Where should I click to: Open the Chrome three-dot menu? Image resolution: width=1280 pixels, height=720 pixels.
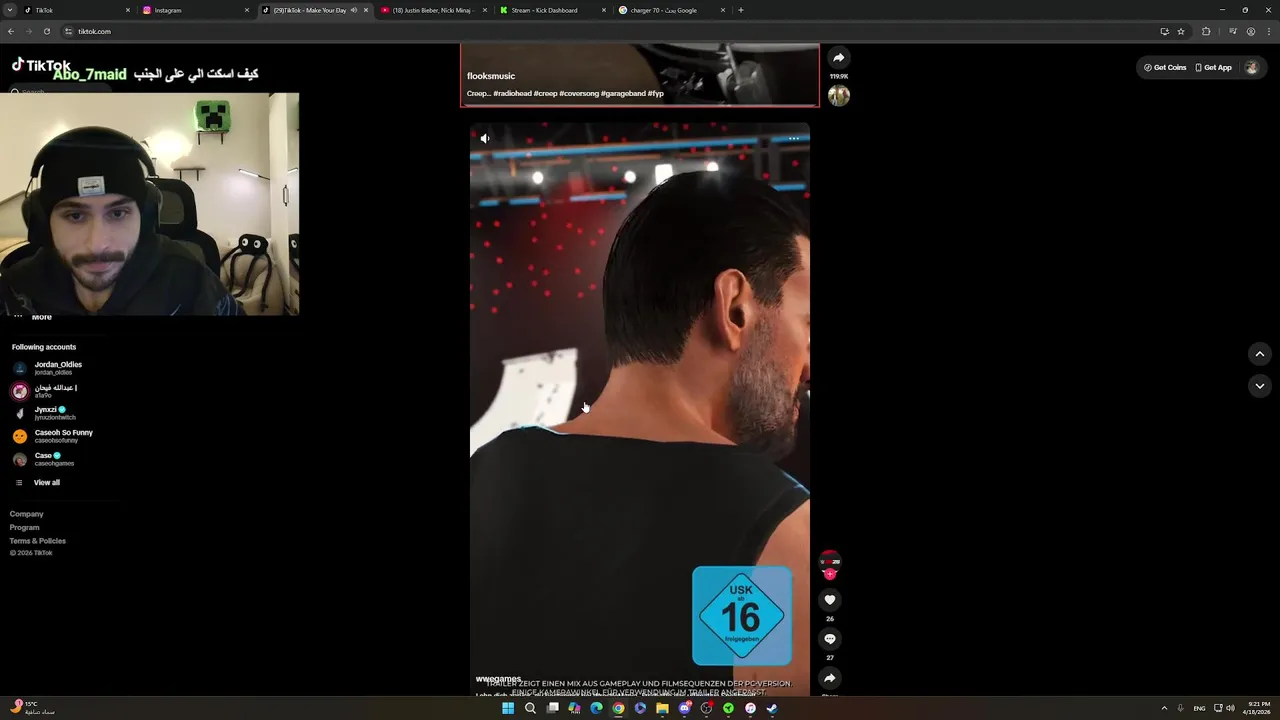(x=1268, y=31)
